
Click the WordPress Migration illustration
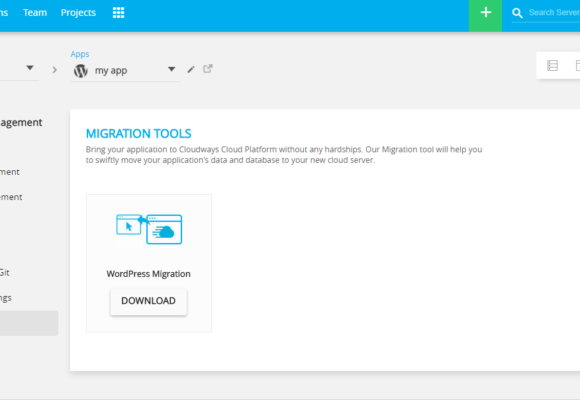pos(149,229)
